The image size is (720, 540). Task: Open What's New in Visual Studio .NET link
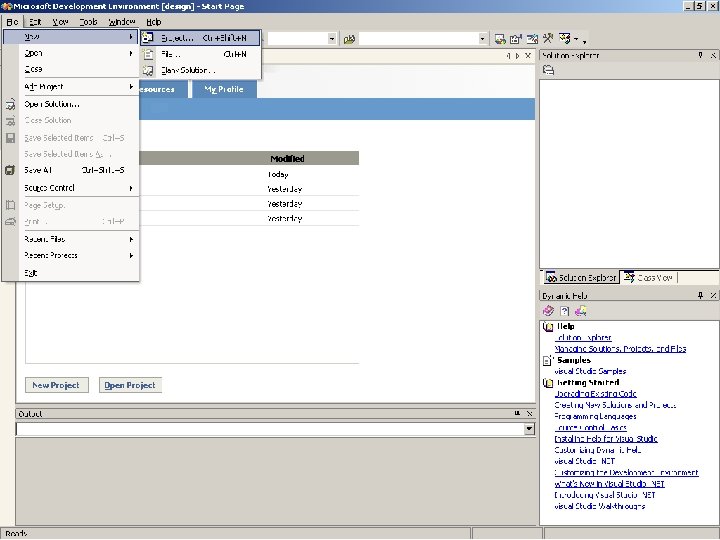click(609, 484)
